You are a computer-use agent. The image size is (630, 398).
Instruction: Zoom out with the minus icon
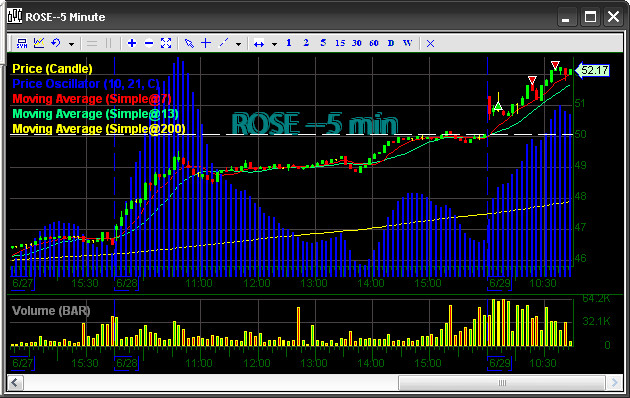click(x=149, y=43)
